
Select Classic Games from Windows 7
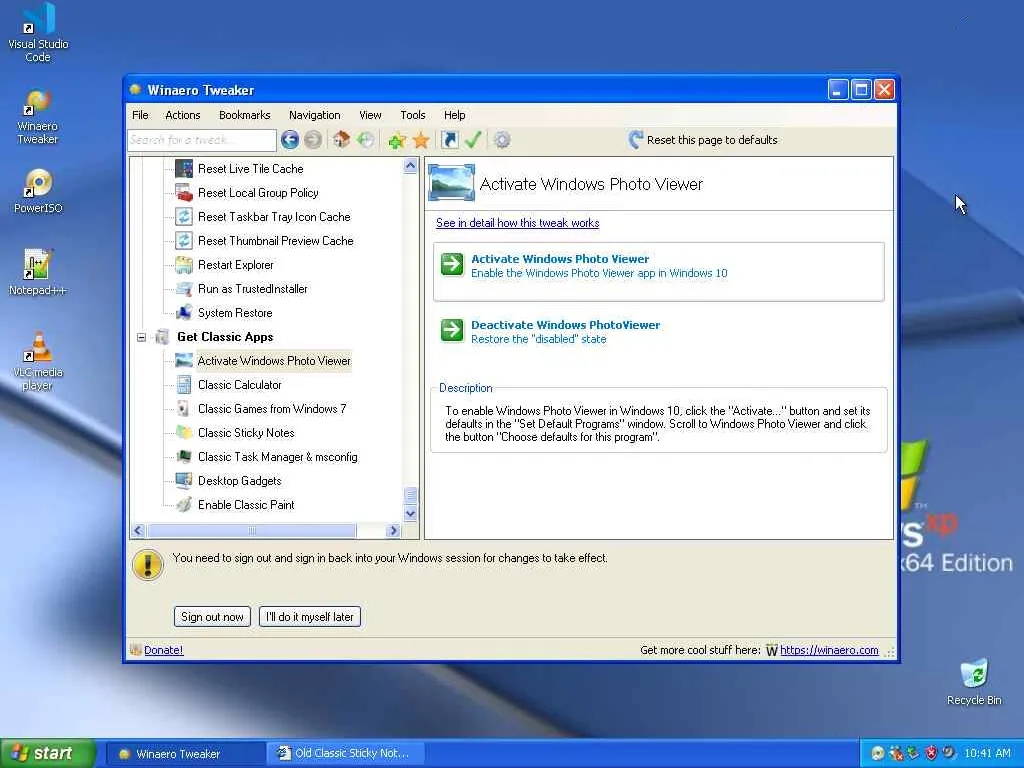pos(272,409)
